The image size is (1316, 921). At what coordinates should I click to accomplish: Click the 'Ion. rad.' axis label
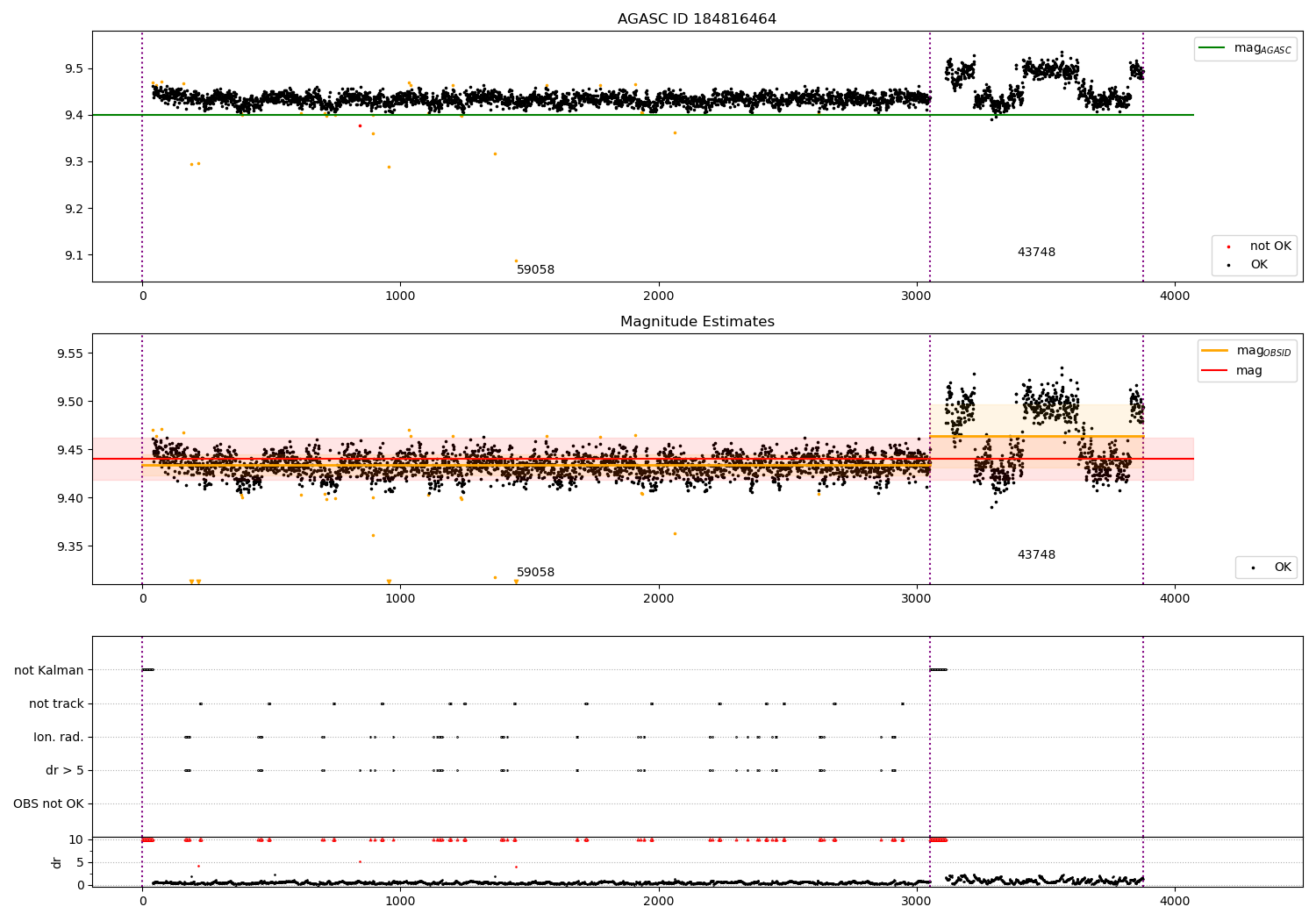(x=59, y=737)
